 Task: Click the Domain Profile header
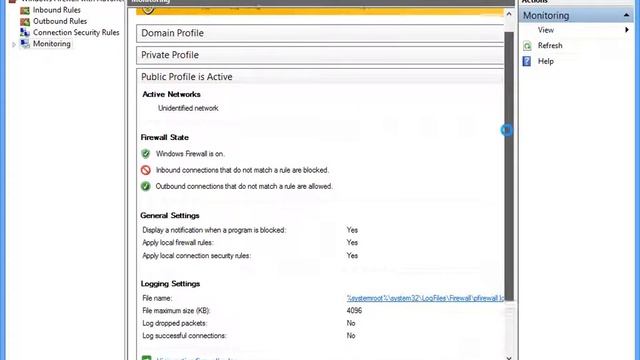pos(320,33)
